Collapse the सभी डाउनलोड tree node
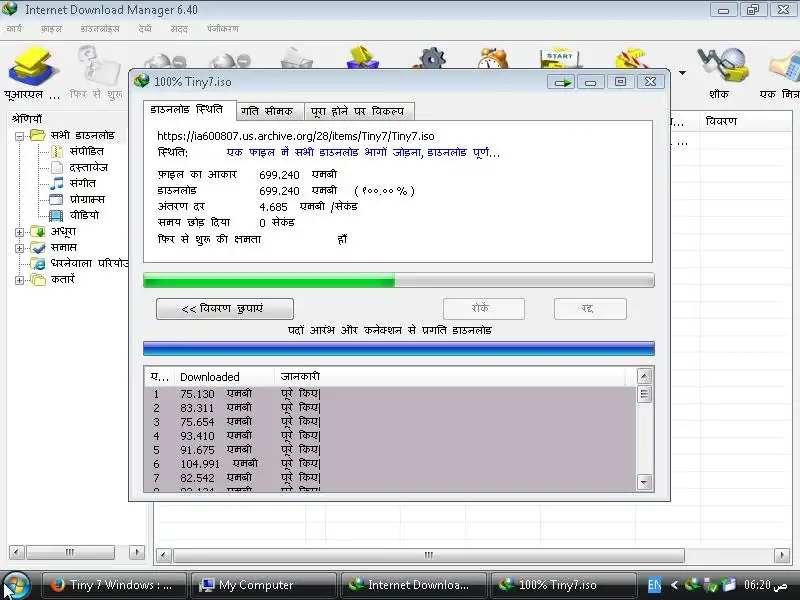 tap(19, 136)
